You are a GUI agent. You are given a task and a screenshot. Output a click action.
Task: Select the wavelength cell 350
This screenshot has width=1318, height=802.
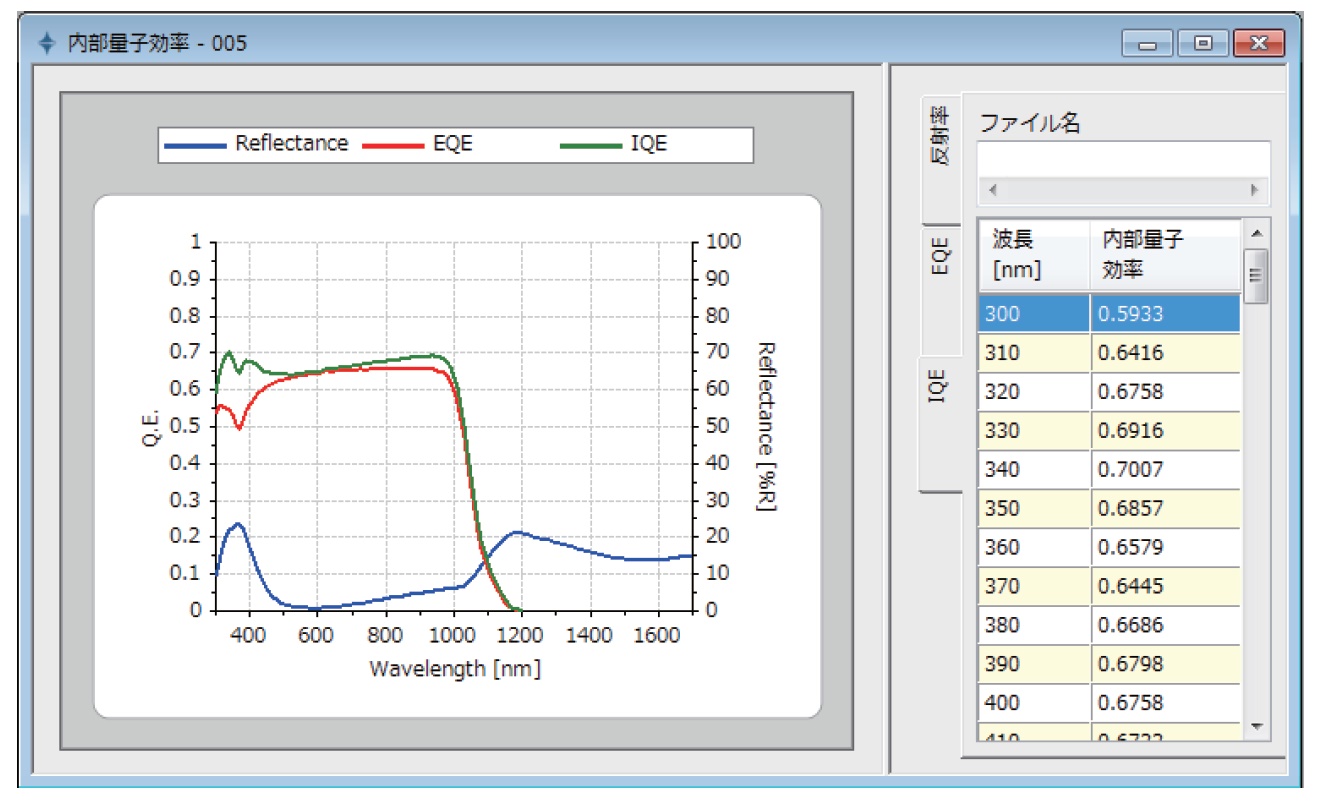pos(1034,508)
